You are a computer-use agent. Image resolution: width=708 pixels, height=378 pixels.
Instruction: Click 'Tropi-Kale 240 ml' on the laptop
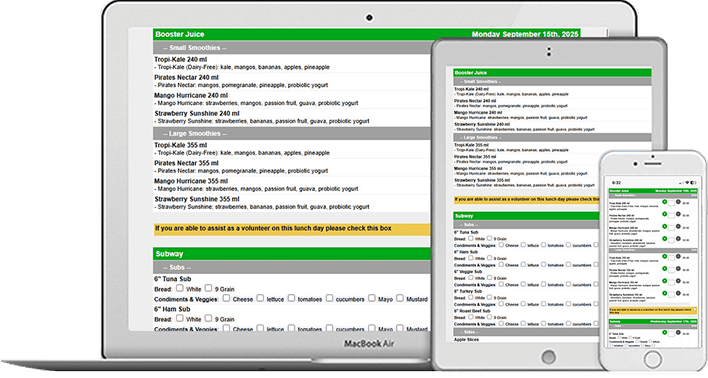click(181, 59)
